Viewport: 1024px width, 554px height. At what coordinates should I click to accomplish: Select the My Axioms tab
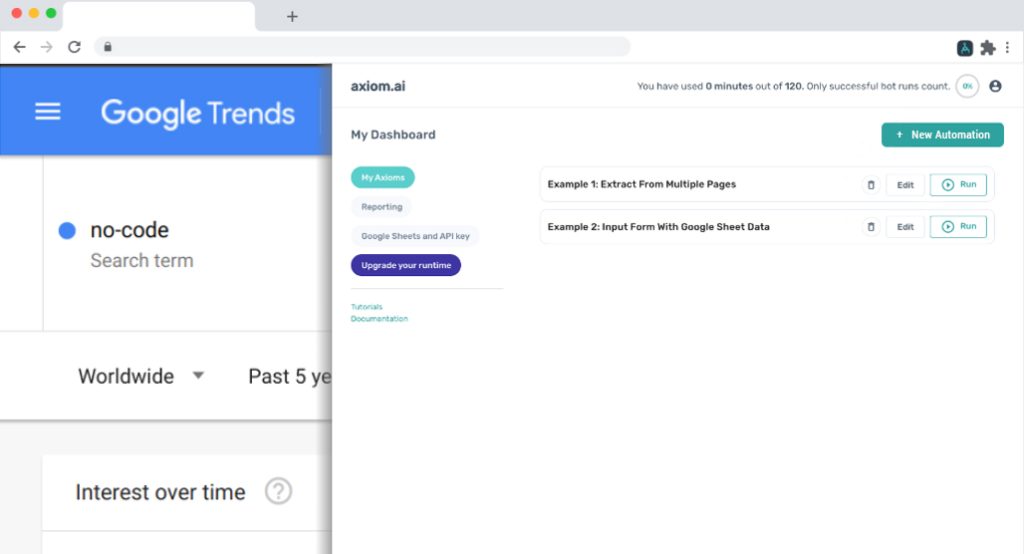[x=383, y=178]
